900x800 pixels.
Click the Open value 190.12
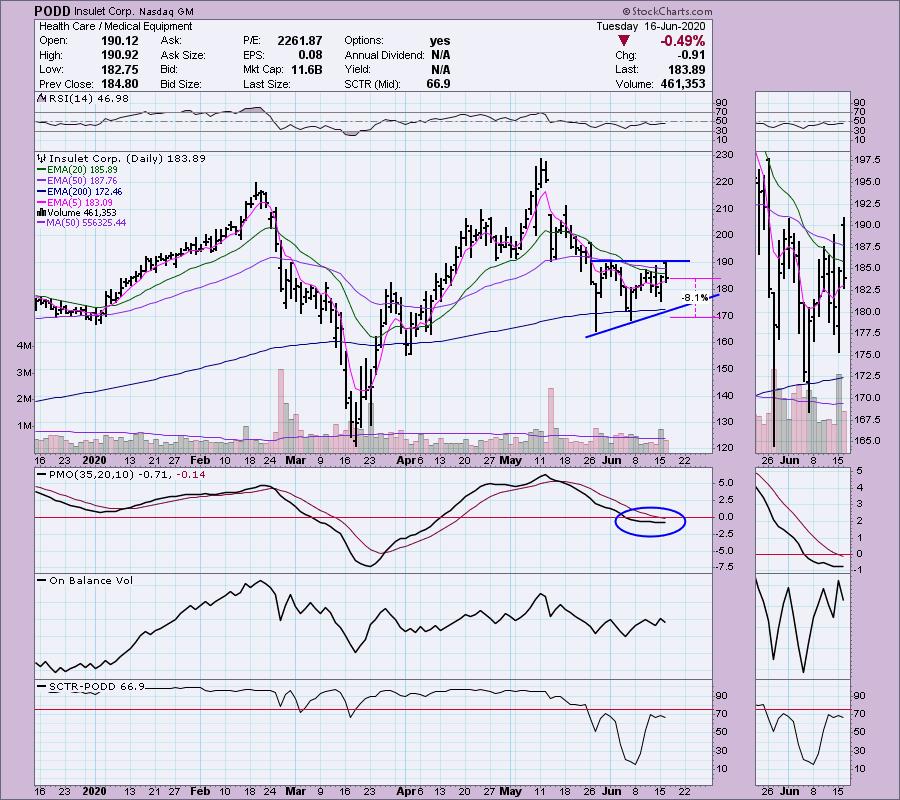(119, 41)
